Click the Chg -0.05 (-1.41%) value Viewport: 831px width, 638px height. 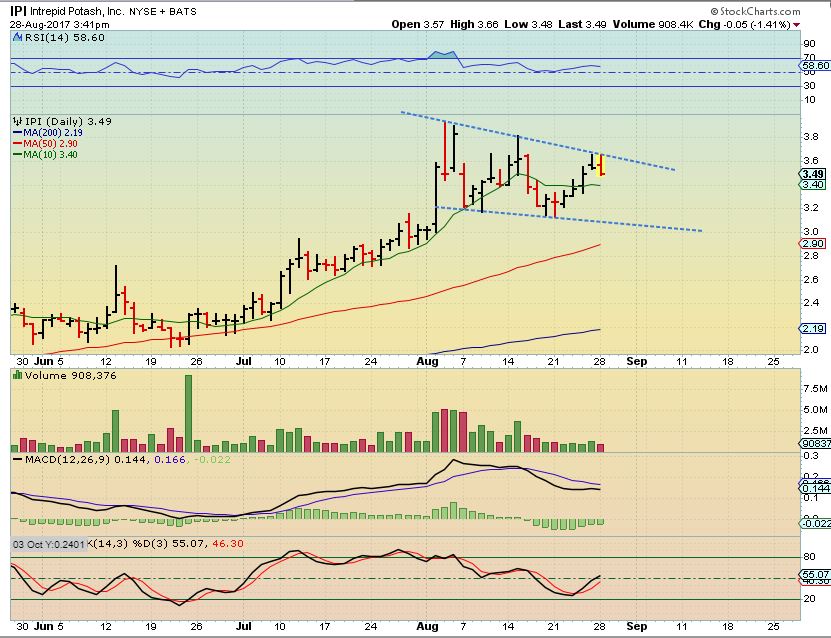click(x=745, y=24)
